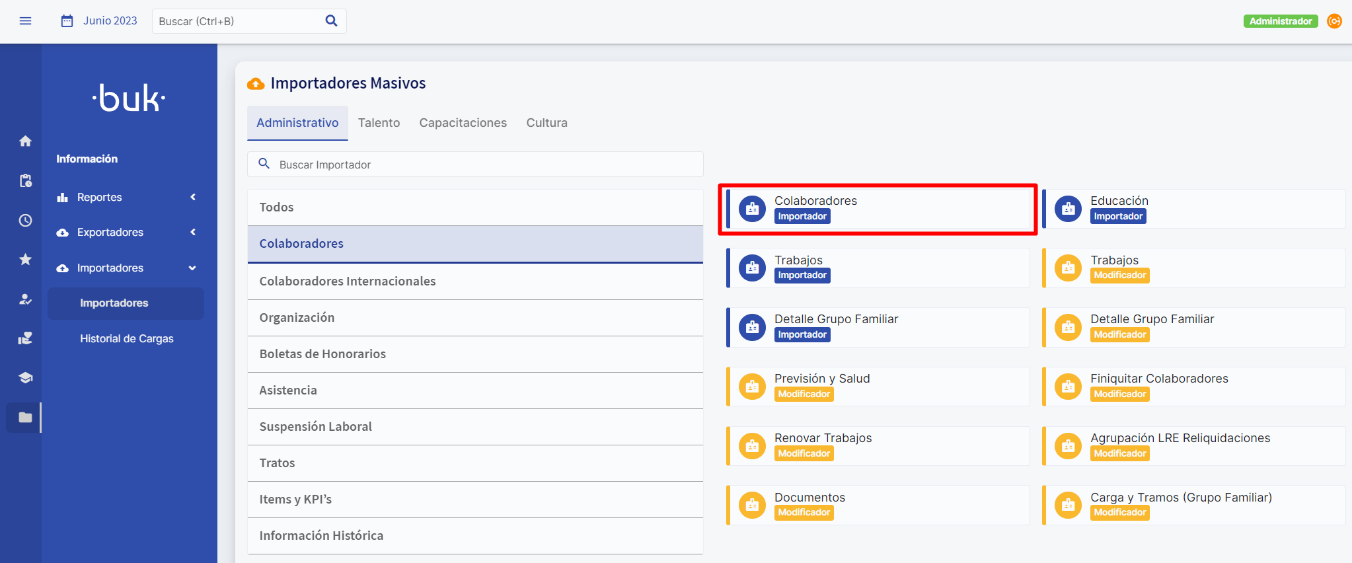The height and width of the screenshot is (563, 1352).
Task: Select the Finiquitar Colaboradores modifier
Action: [x=1193, y=386]
